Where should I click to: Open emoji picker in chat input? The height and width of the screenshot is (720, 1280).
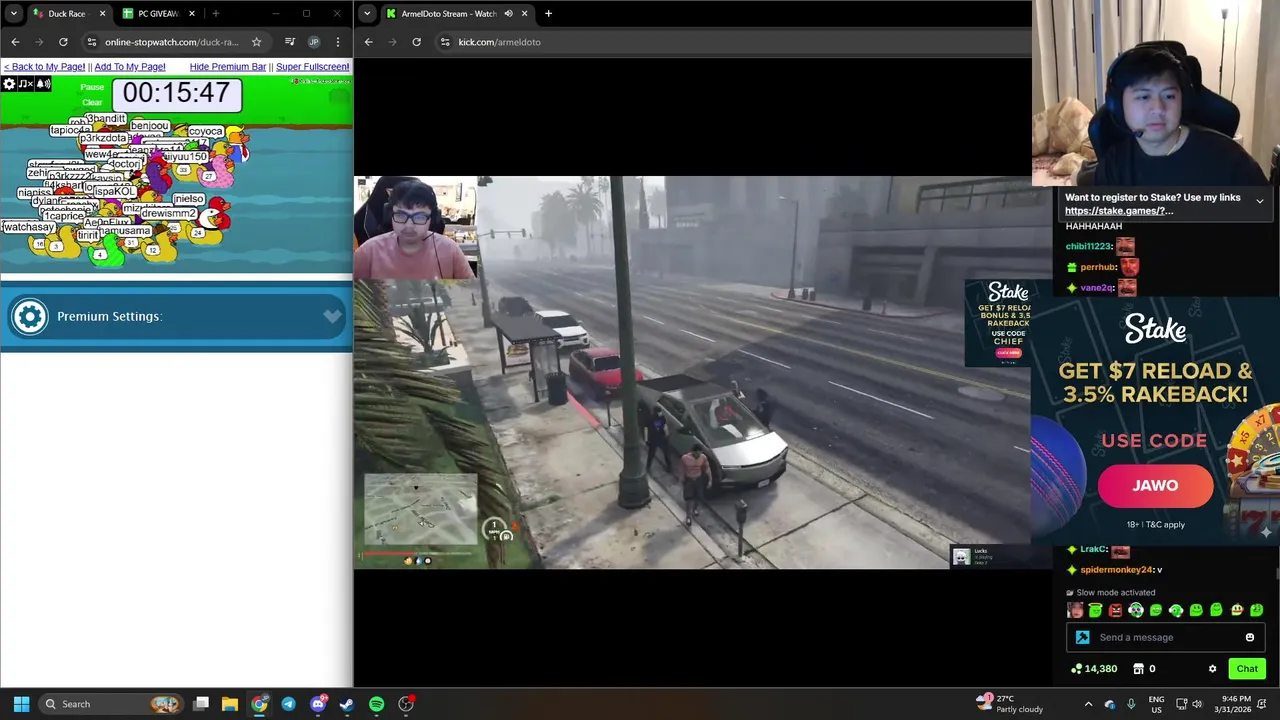point(1250,637)
